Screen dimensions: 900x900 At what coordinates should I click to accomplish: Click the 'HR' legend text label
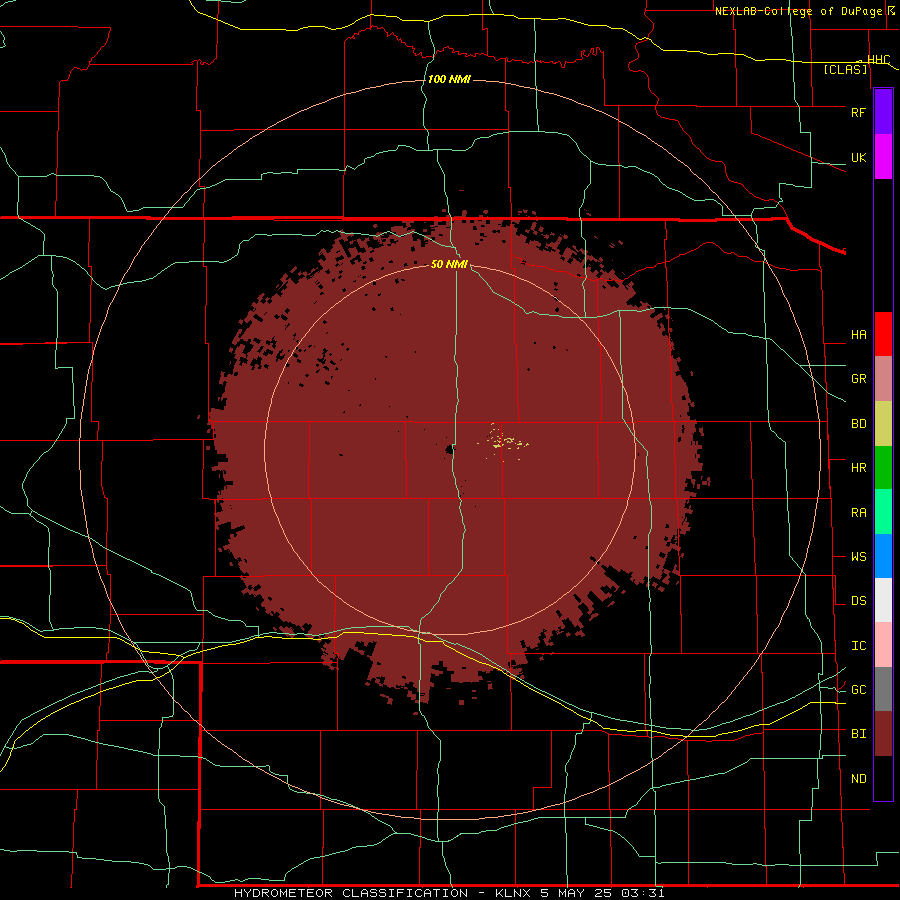pyautogui.click(x=858, y=468)
